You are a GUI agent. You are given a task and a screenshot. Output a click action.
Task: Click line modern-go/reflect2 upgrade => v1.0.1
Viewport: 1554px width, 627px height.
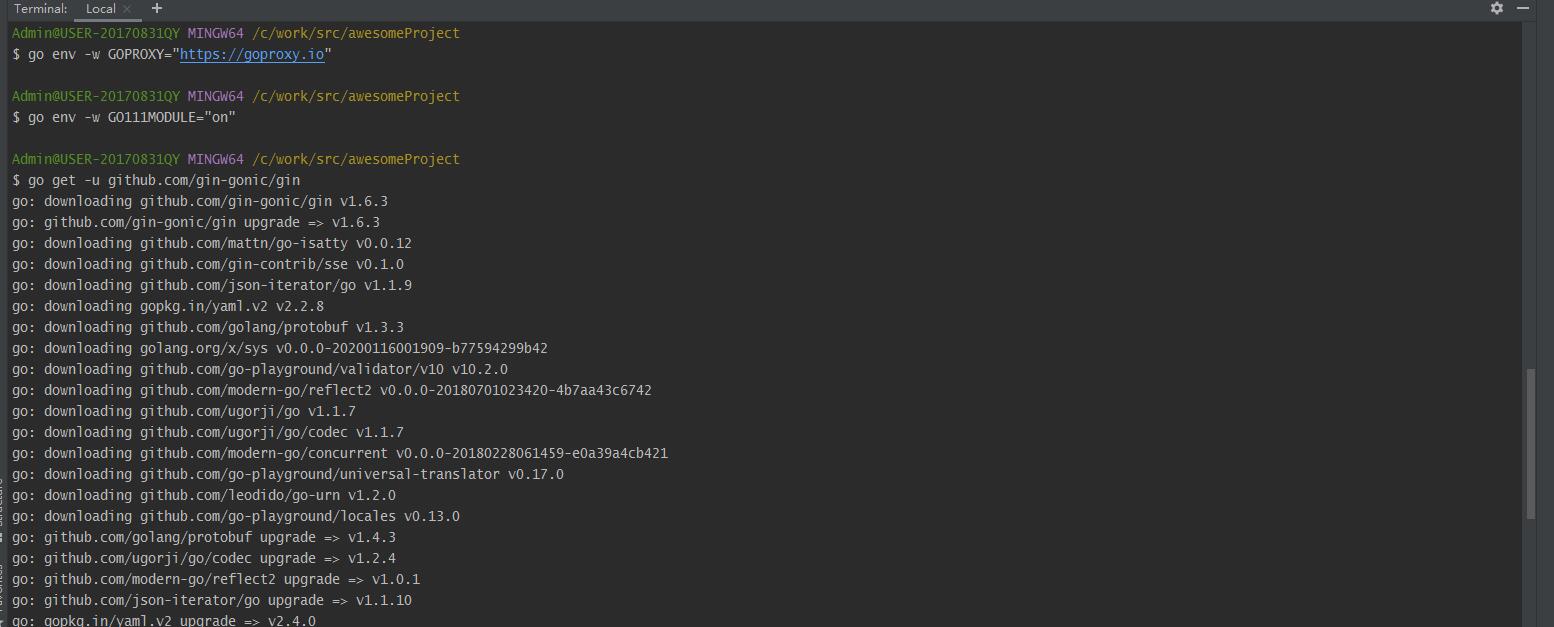tap(216, 579)
